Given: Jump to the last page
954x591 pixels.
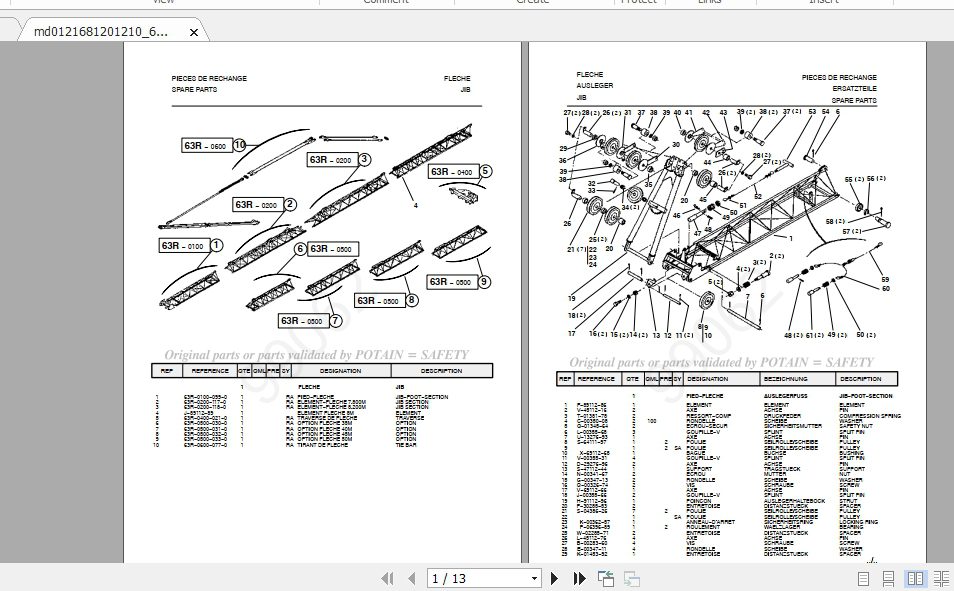Looking at the screenshot, I should [x=578, y=578].
